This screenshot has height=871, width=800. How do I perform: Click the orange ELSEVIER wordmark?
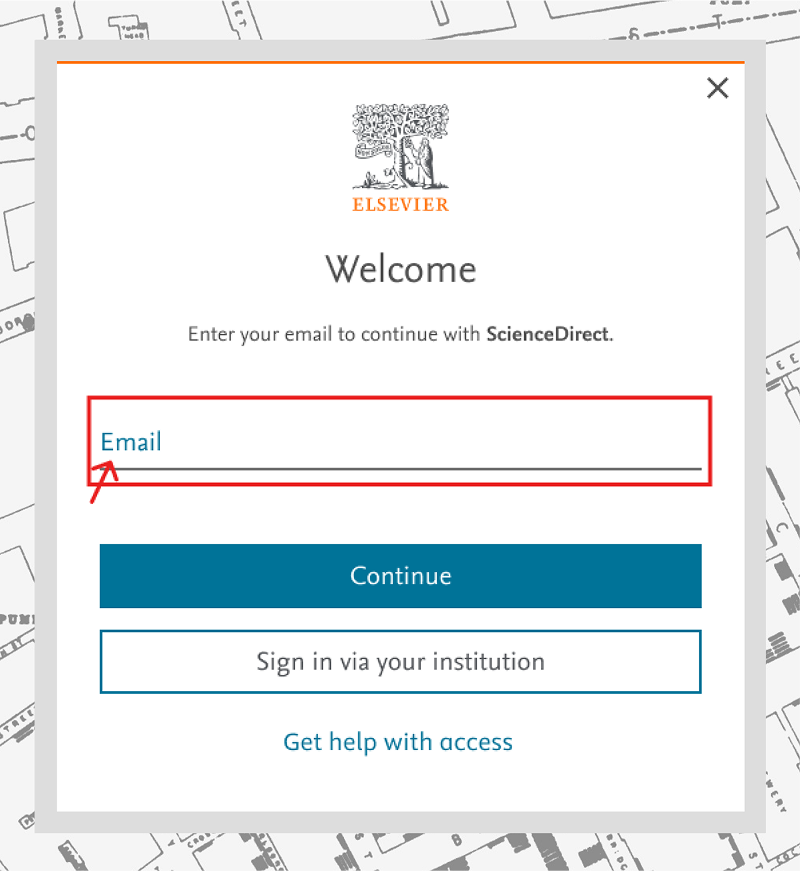400,205
